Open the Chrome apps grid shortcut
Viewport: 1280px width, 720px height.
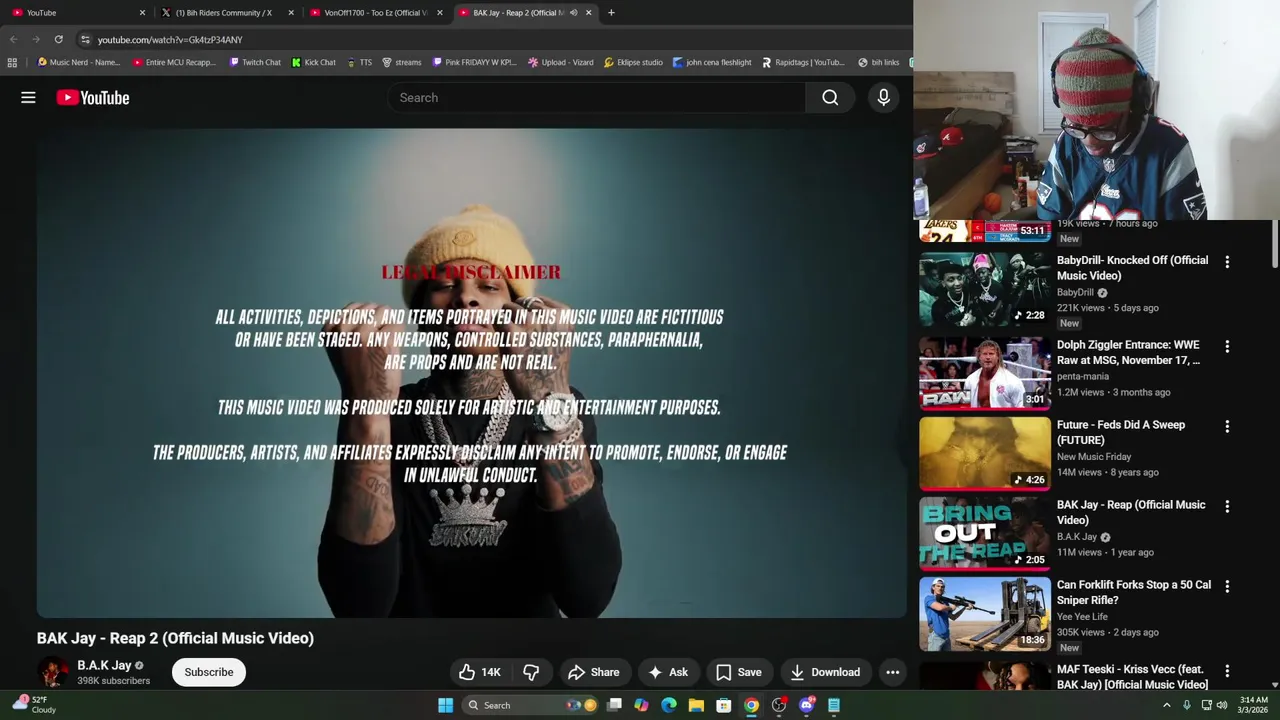(x=12, y=62)
